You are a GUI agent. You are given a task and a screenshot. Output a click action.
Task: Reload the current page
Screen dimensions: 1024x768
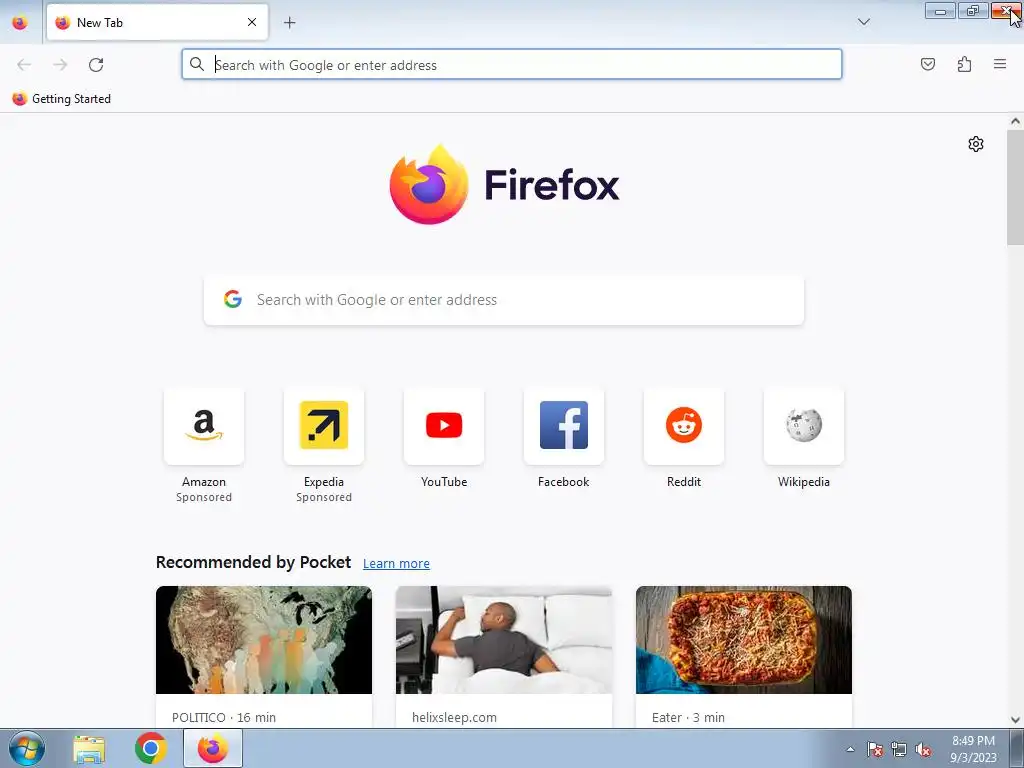click(x=96, y=64)
